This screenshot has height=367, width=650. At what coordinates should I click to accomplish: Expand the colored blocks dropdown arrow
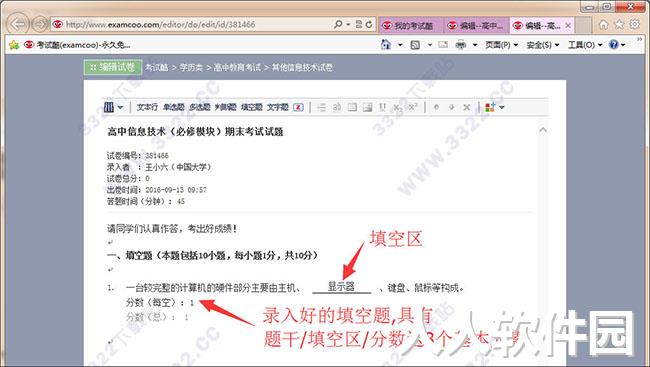point(502,107)
